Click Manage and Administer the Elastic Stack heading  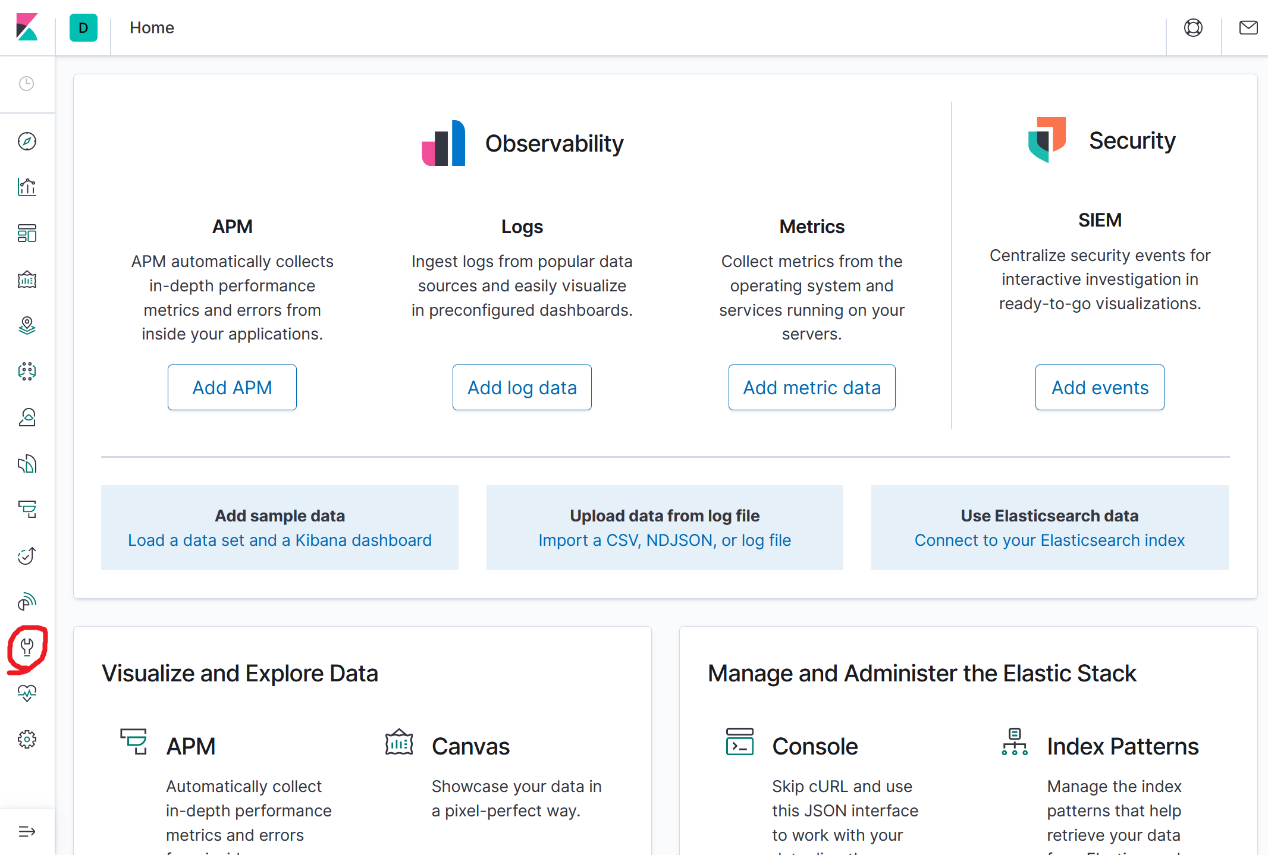coord(922,673)
